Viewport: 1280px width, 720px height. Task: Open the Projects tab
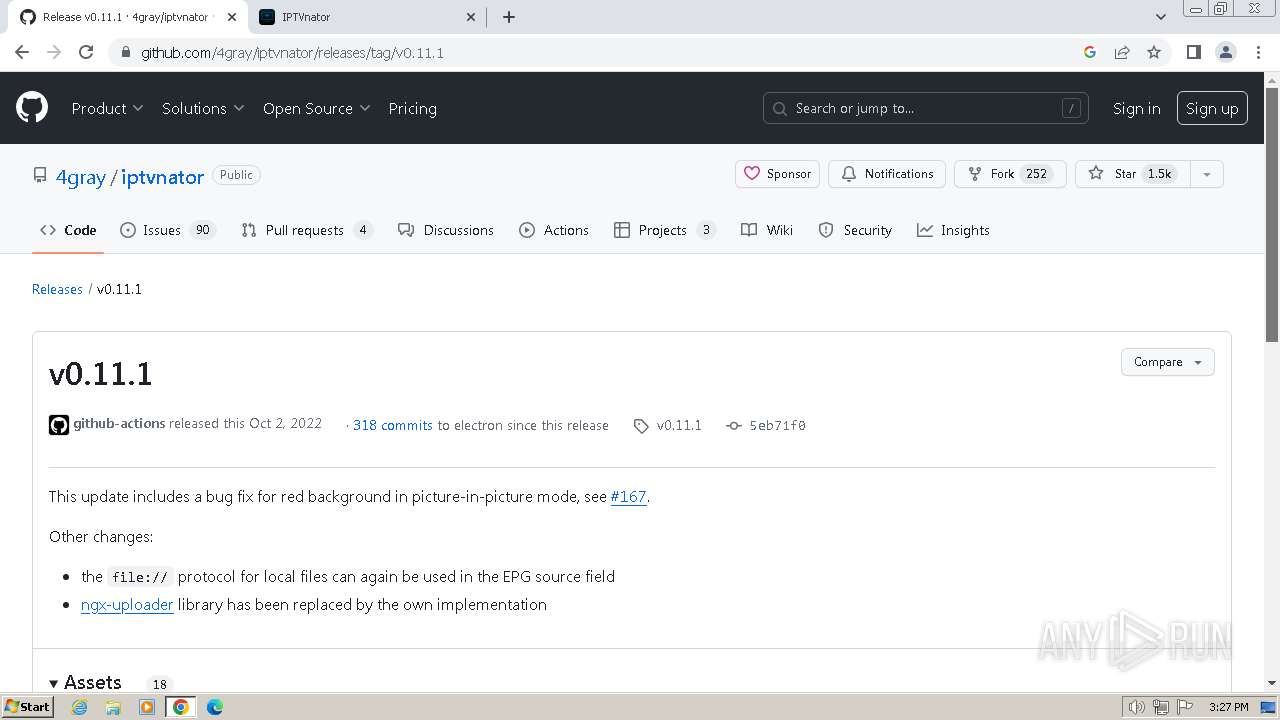665,230
